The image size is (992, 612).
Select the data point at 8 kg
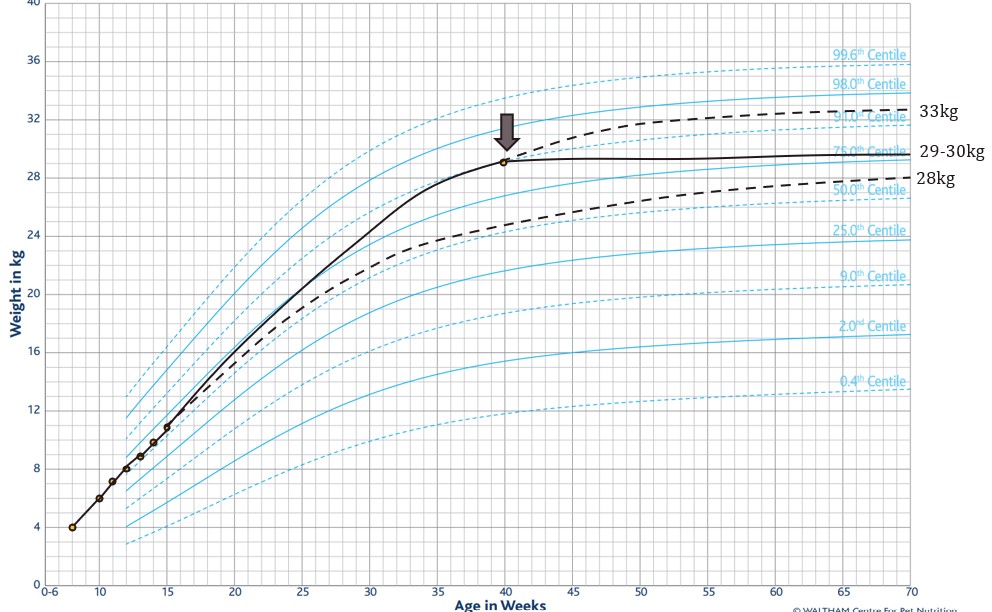click(x=126, y=468)
